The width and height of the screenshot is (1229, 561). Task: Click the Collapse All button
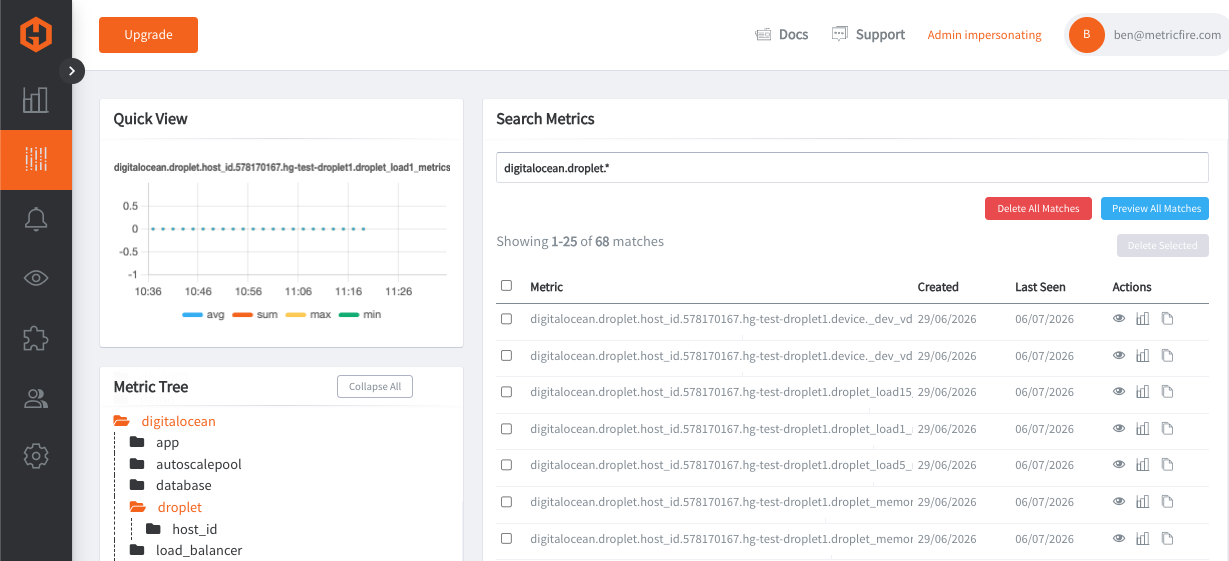[375, 387]
